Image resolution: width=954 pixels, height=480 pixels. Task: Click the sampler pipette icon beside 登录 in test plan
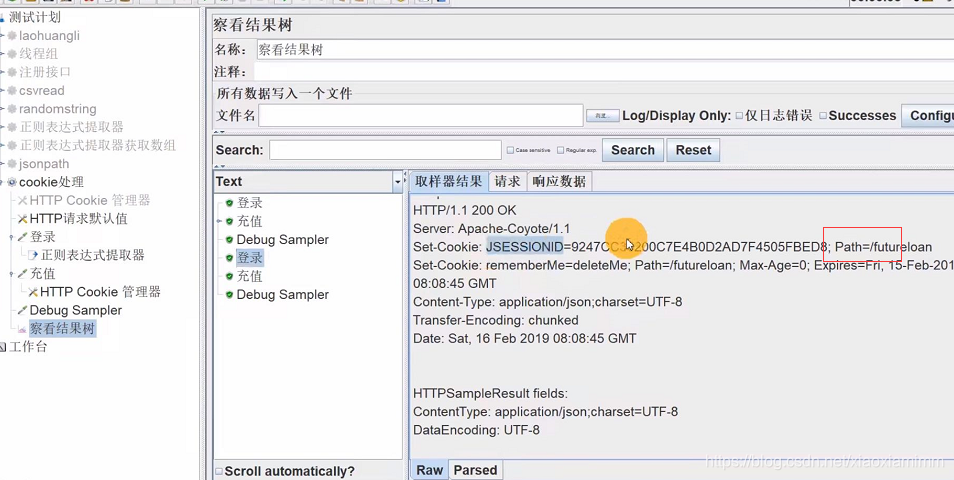click(x=23, y=237)
